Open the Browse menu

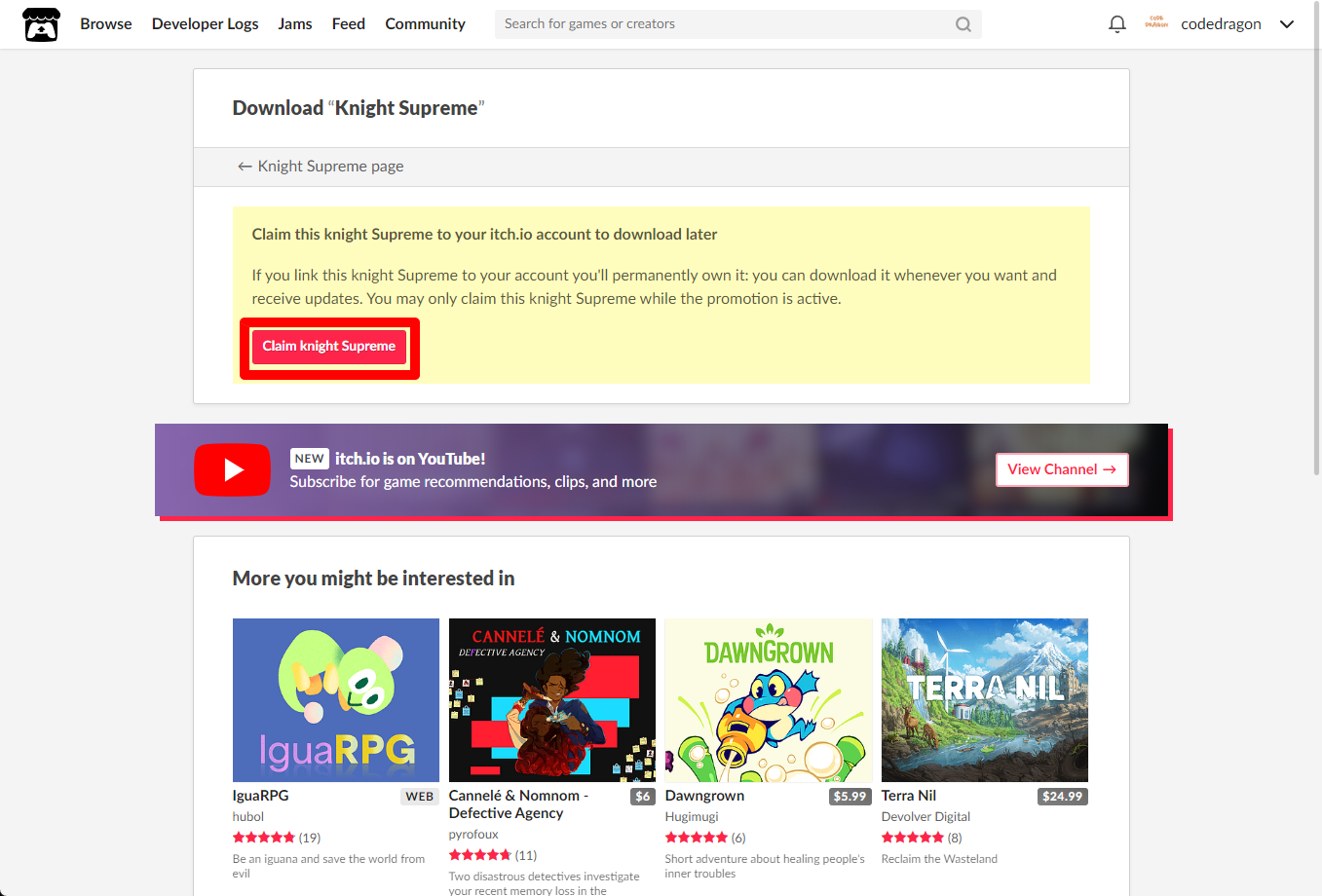click(106, 24)
